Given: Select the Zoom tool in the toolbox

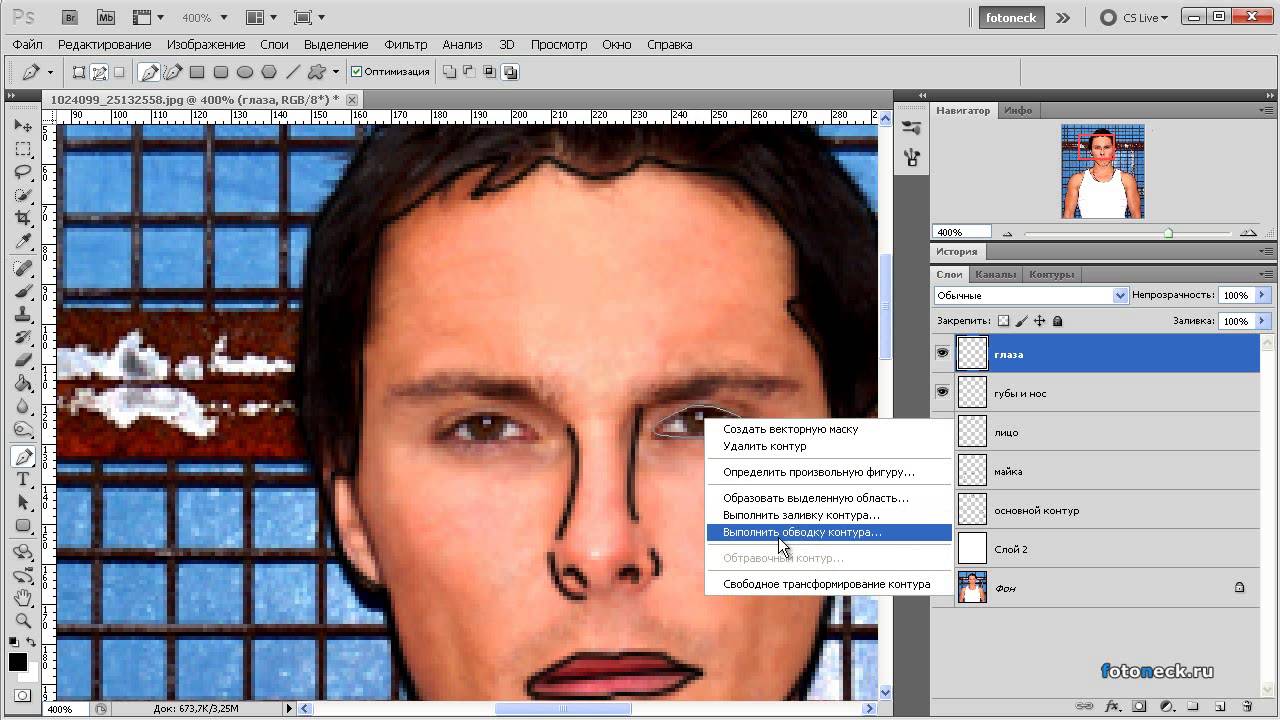Looking at the screenshot, I should click(x=22, y=621).
